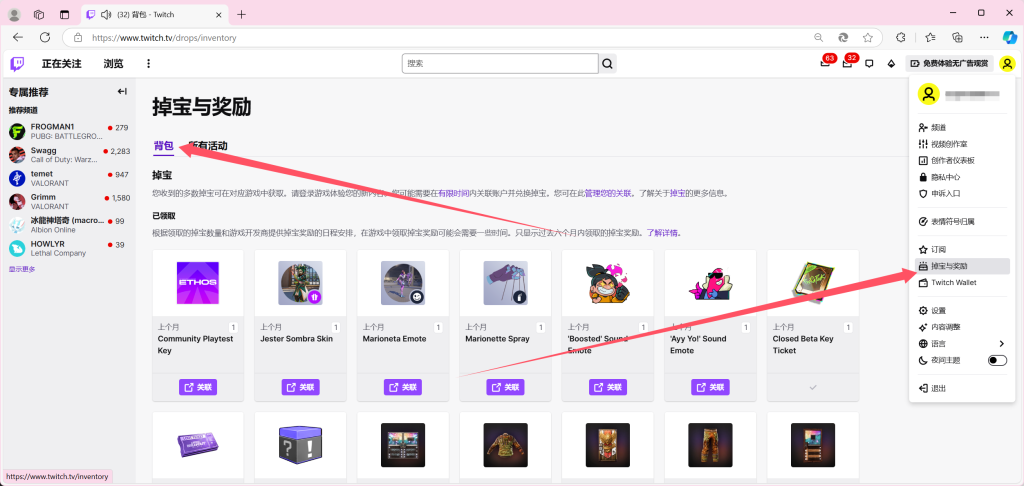
Task: Open the inbox icon with 63 badge
Action: (825, 63)
